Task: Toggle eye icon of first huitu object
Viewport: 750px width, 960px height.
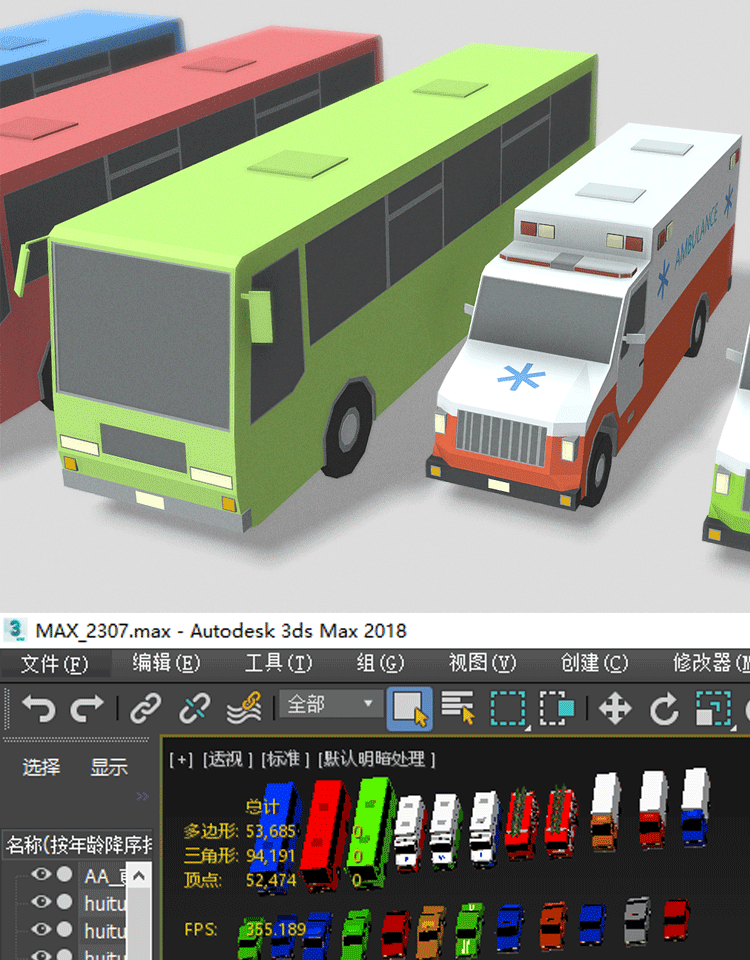Action: click(41, 902)
